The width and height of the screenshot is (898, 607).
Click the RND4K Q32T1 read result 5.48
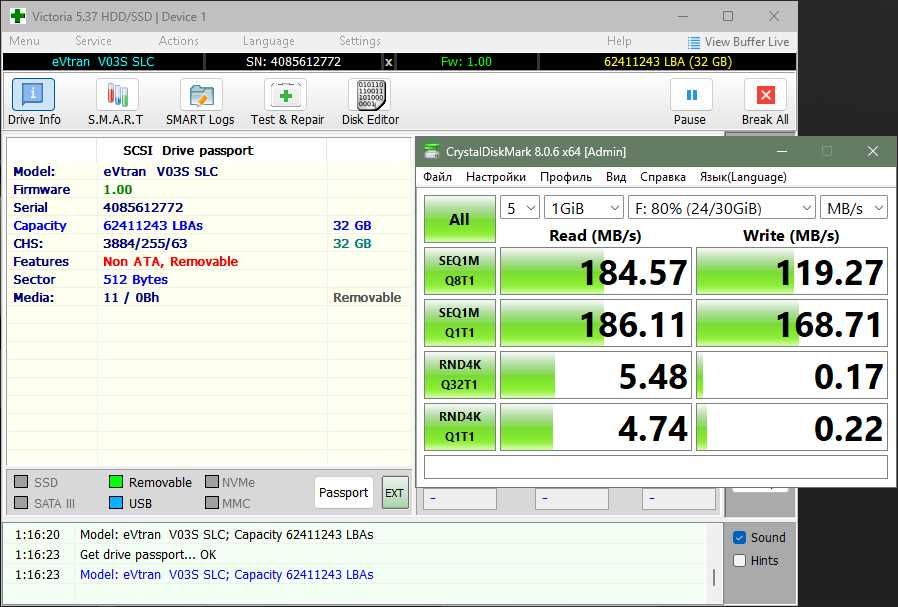tap(596, 375)
